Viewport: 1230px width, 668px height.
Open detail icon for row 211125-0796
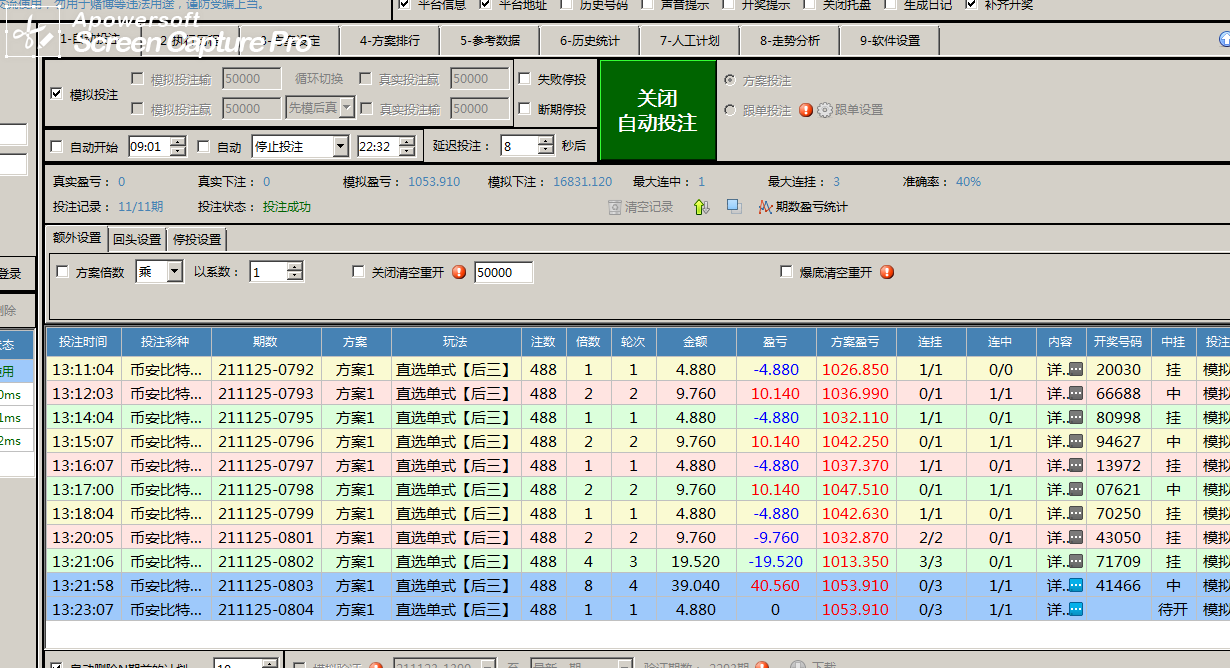tap(1075, 441)
